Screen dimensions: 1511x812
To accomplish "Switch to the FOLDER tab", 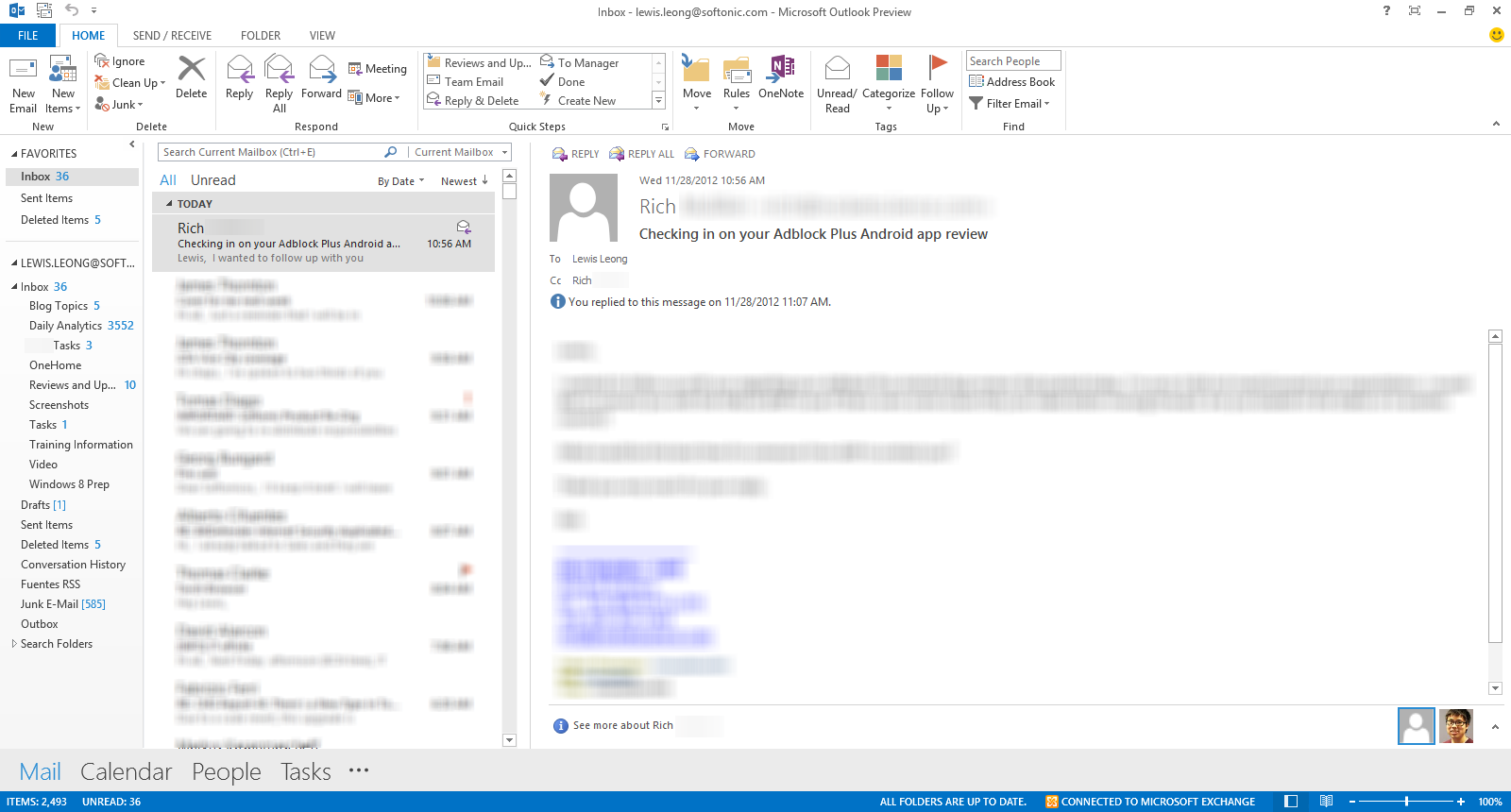I will tap(261, 36).
